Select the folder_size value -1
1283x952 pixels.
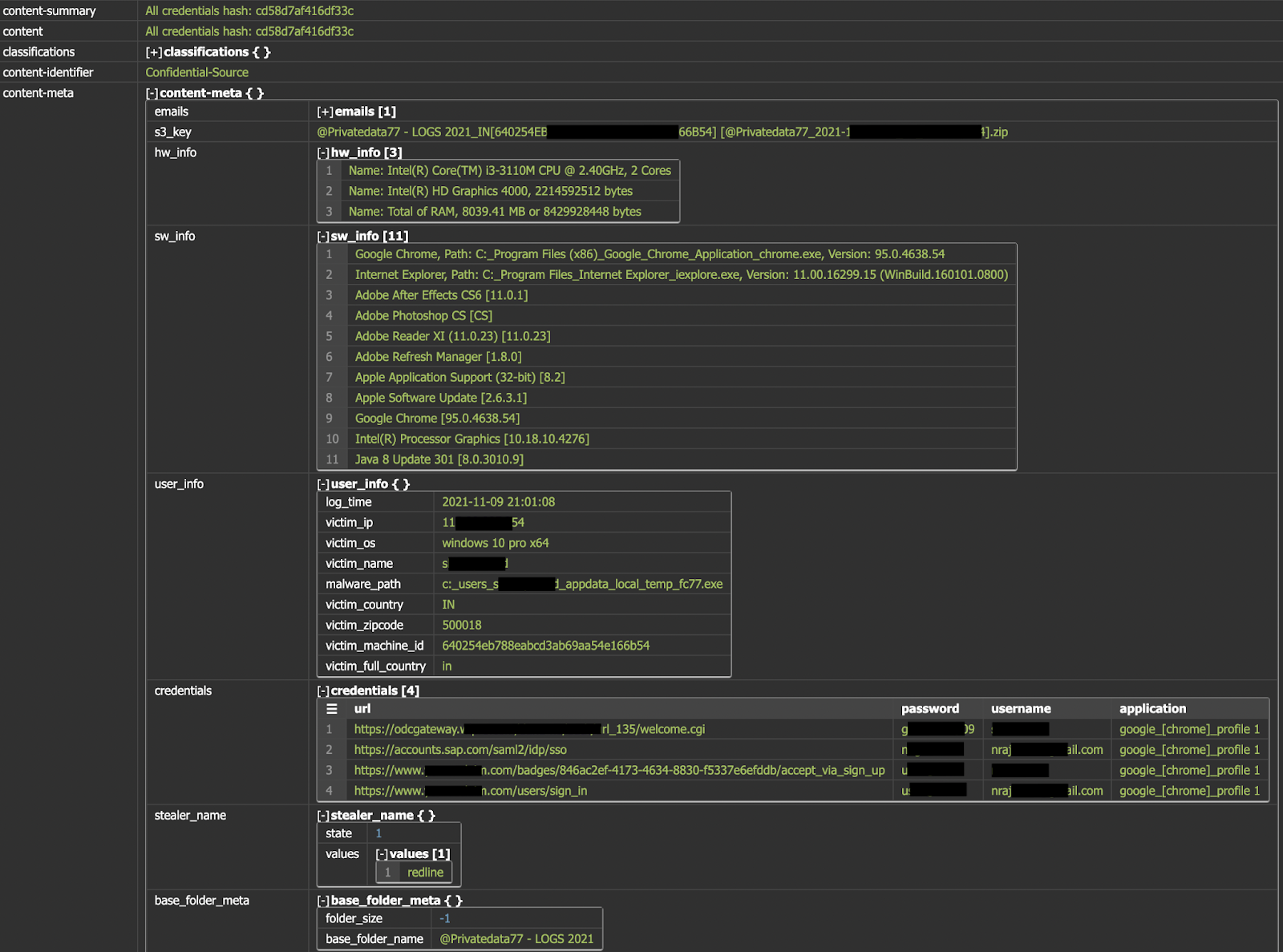tap(445, 919)
